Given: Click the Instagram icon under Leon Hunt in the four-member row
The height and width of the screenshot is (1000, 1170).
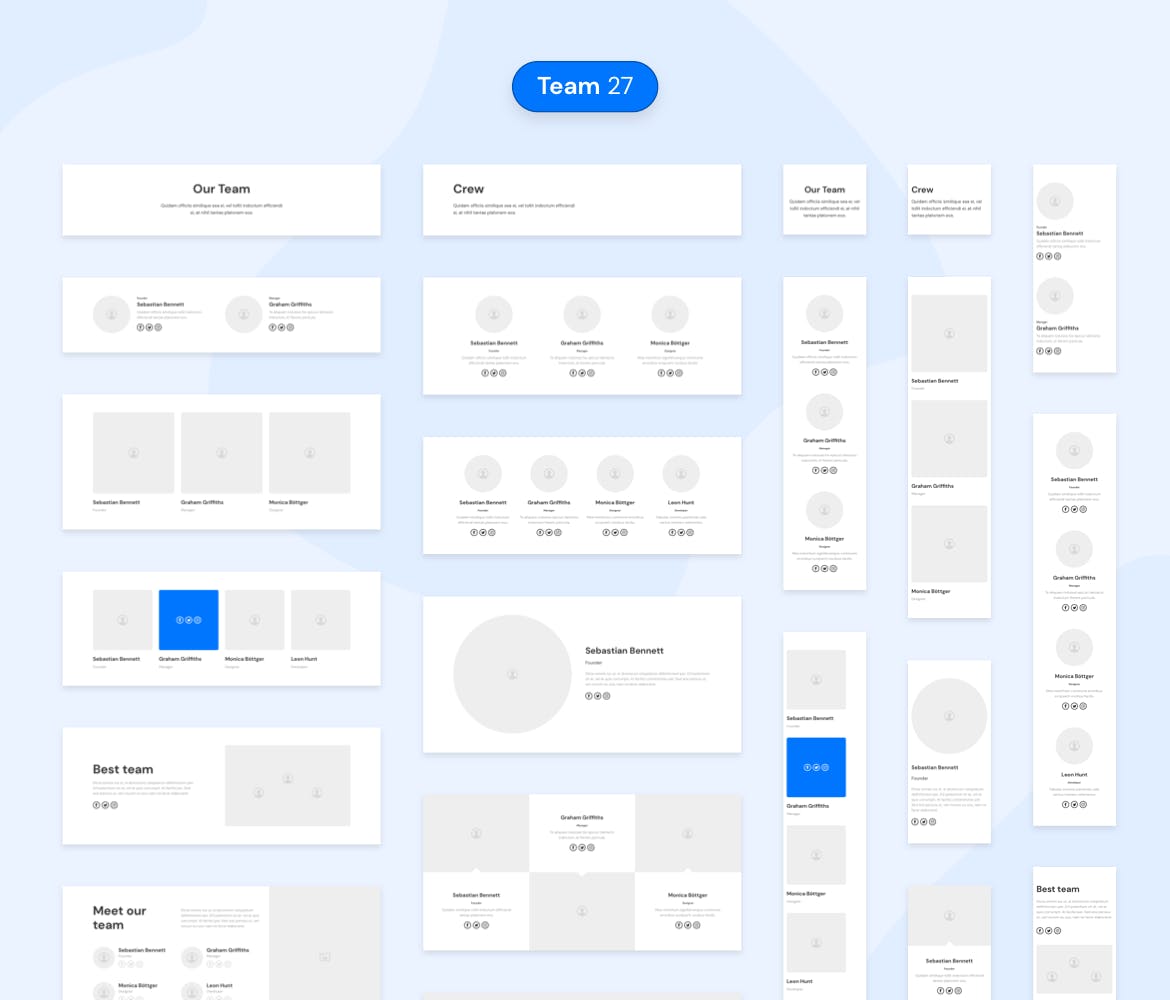Looking at the screenshot, I should [x=690, y=532].
